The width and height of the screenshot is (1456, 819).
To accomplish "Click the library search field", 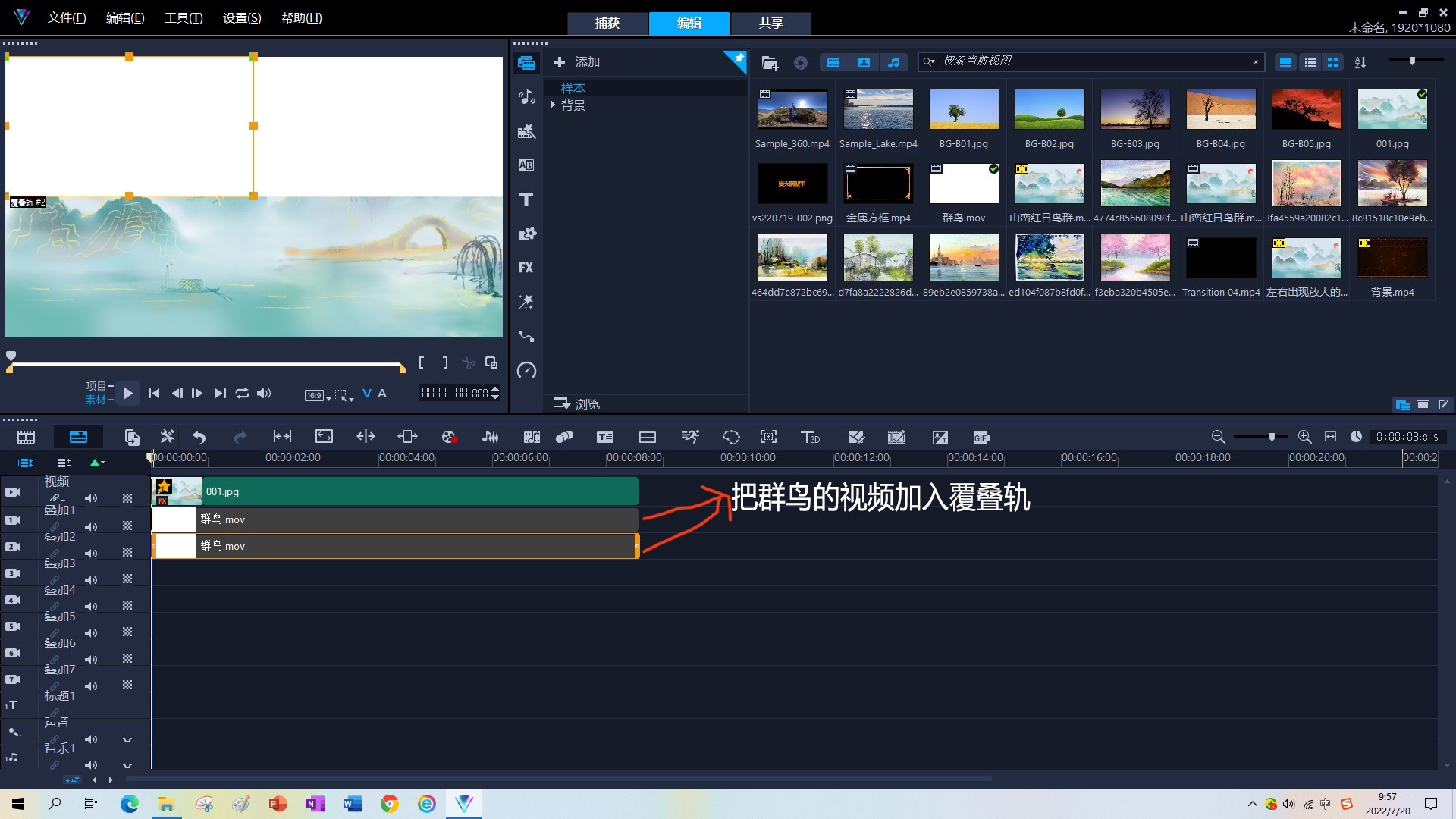I will coord(1092,61).
